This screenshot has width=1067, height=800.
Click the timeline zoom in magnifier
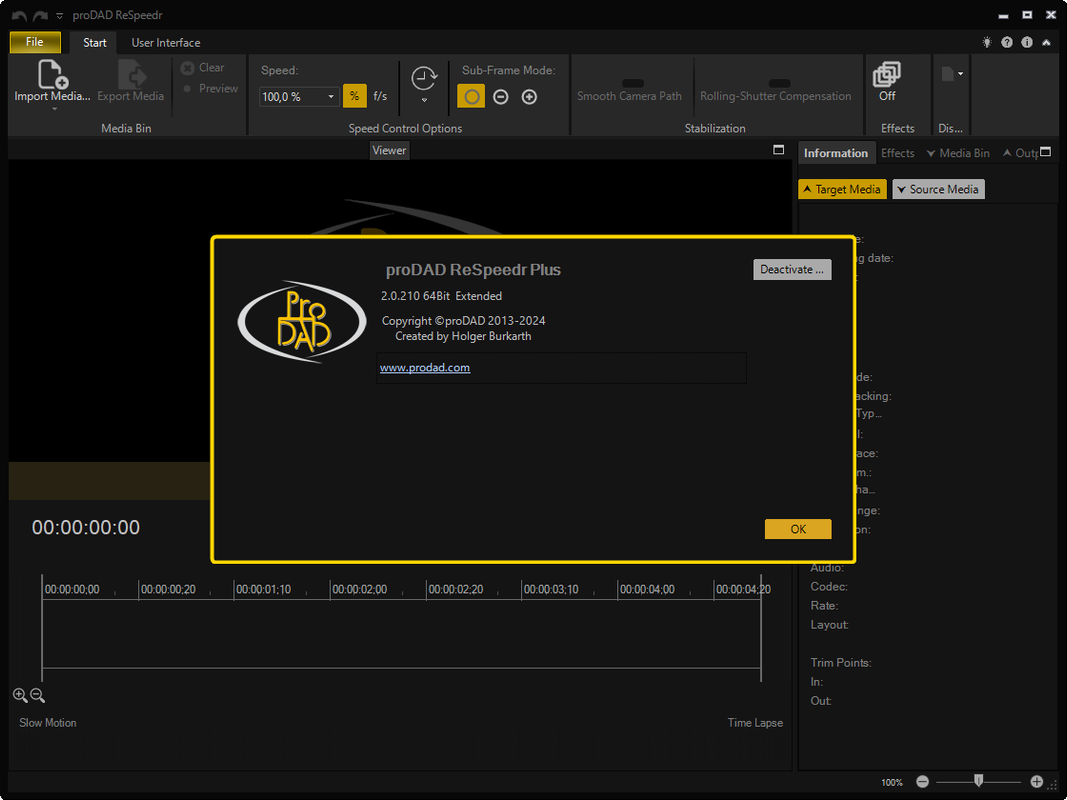pos(20,695)
